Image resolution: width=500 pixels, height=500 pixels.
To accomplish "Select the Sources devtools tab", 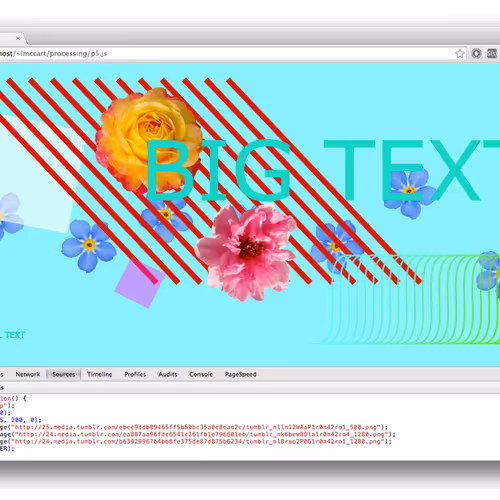I will 63,374.
